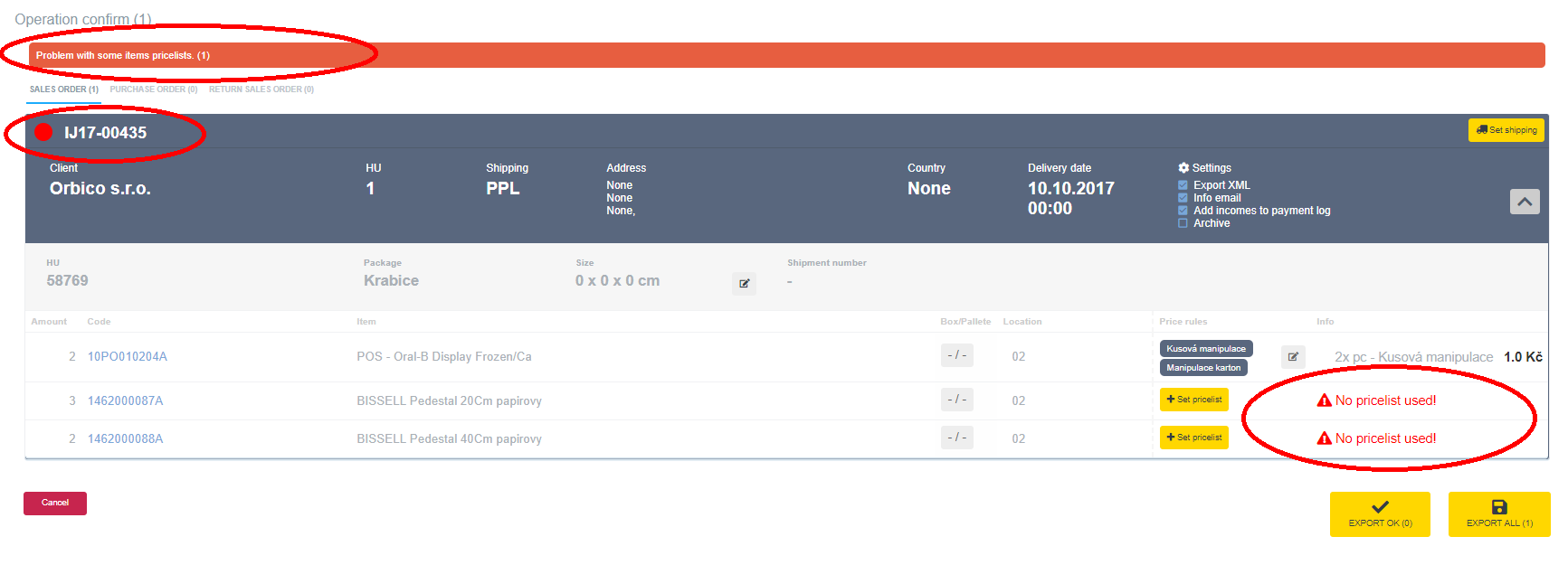Uncheck the Export XML checkbox
Image resolution: width=1568 pixels, height=565 pixels.
coord(1183,185)
